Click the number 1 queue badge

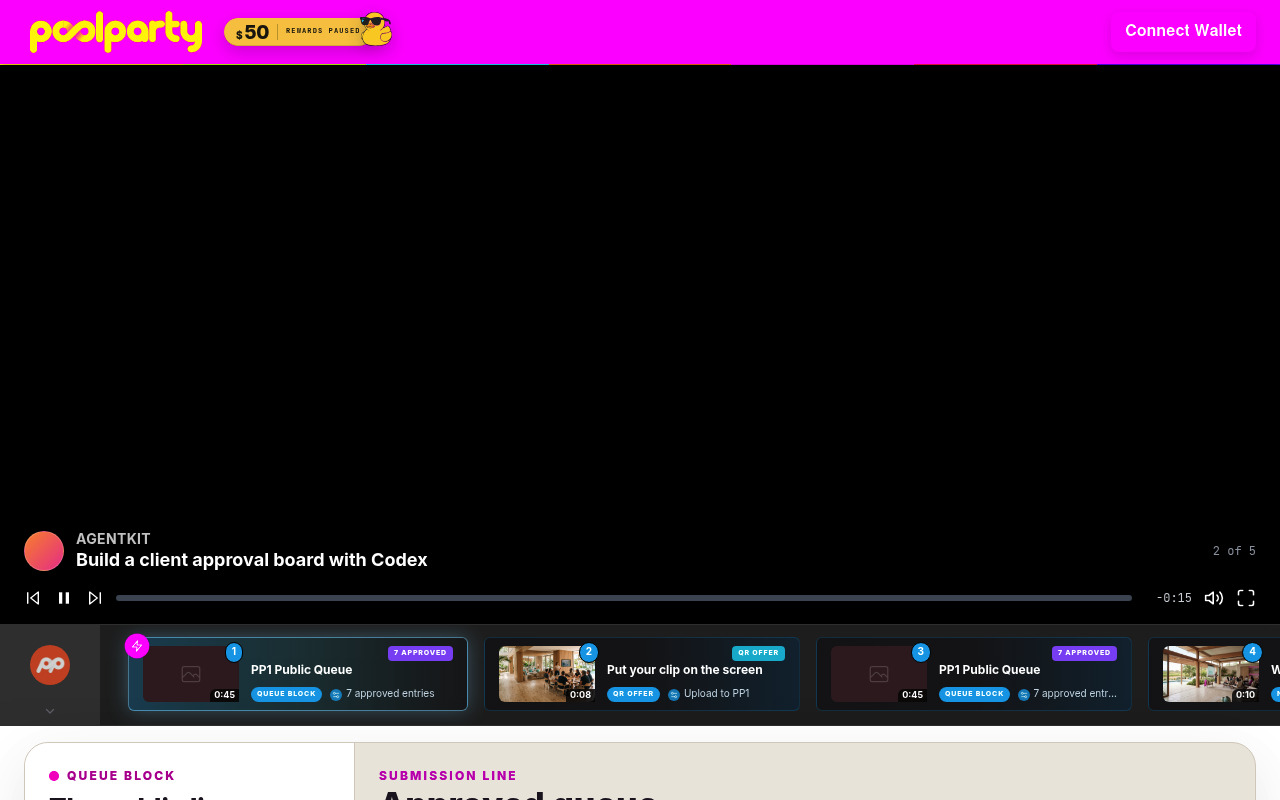pos(234,652)
